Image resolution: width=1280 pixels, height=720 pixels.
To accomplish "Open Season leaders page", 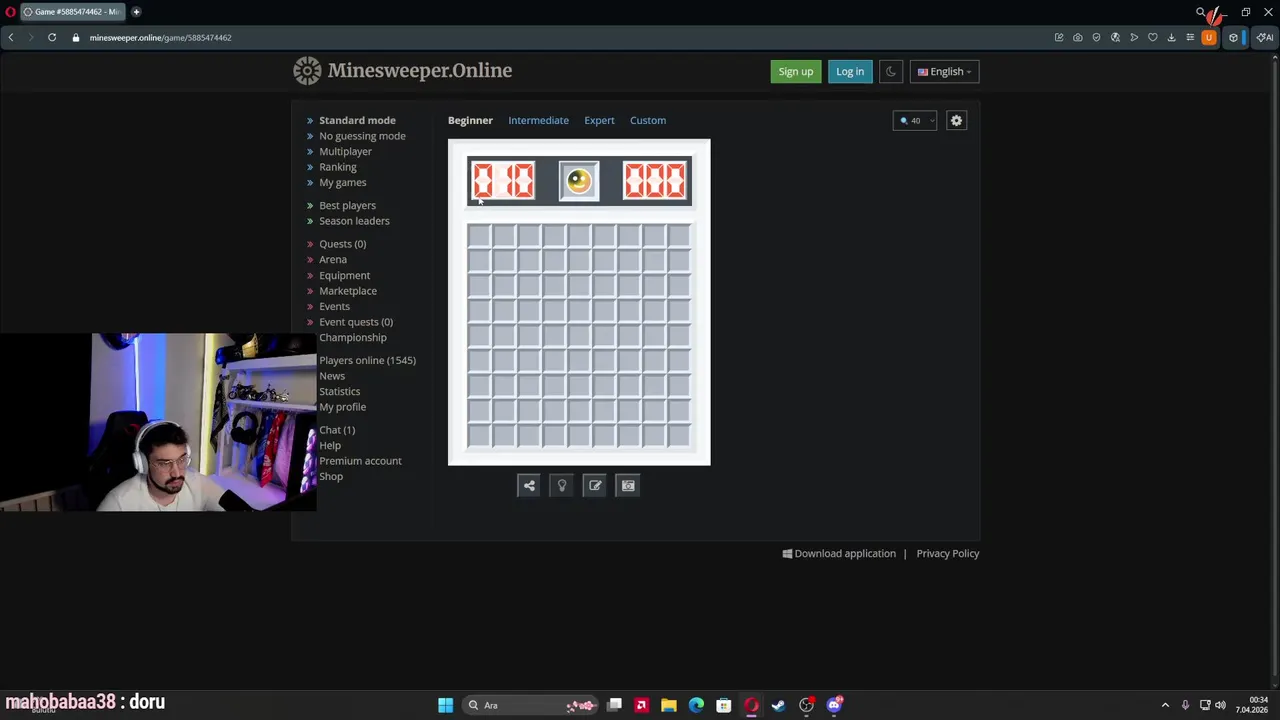I will (x=354, y=221).
